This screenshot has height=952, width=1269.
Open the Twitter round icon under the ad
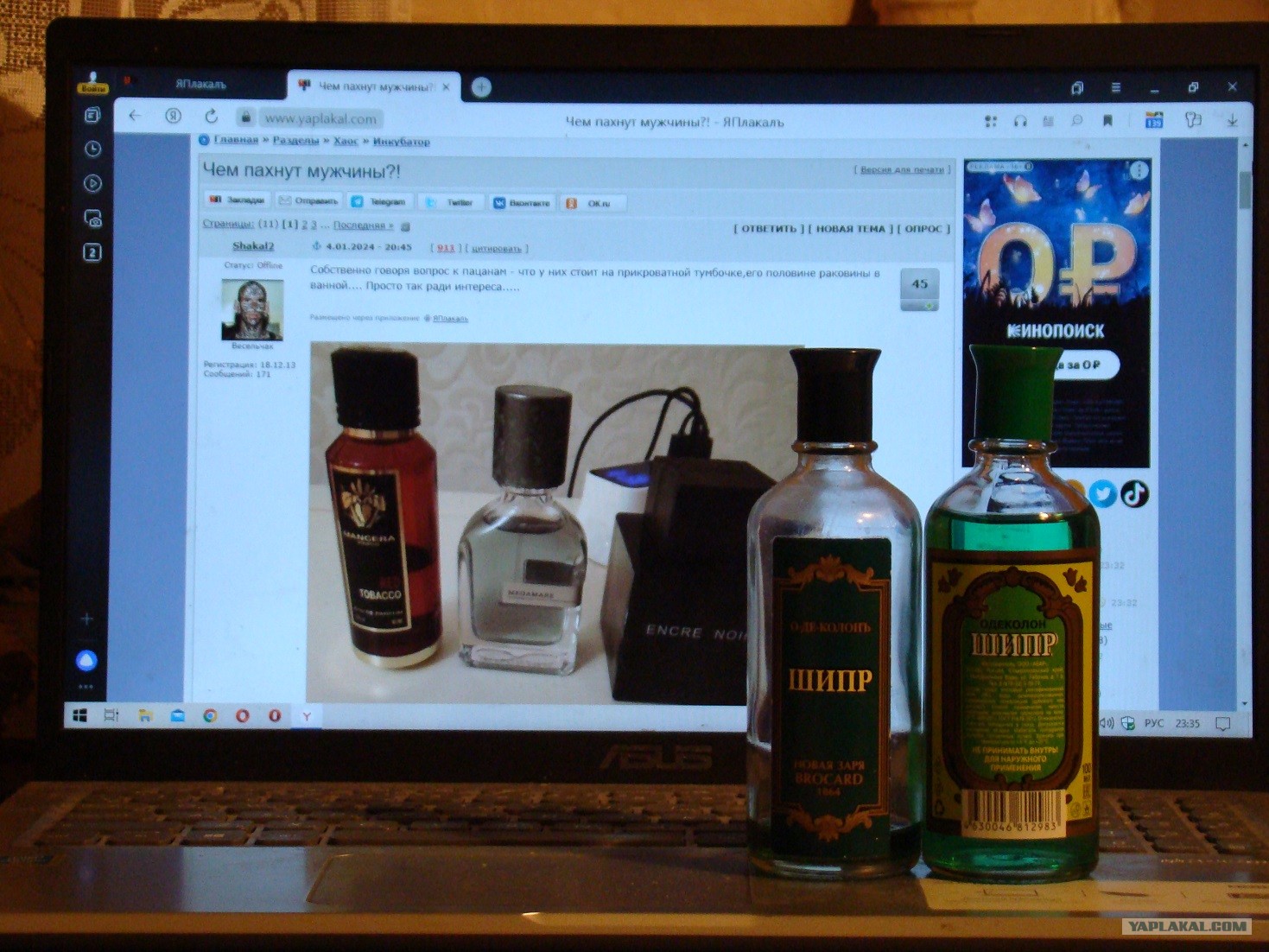point(1102,493)
